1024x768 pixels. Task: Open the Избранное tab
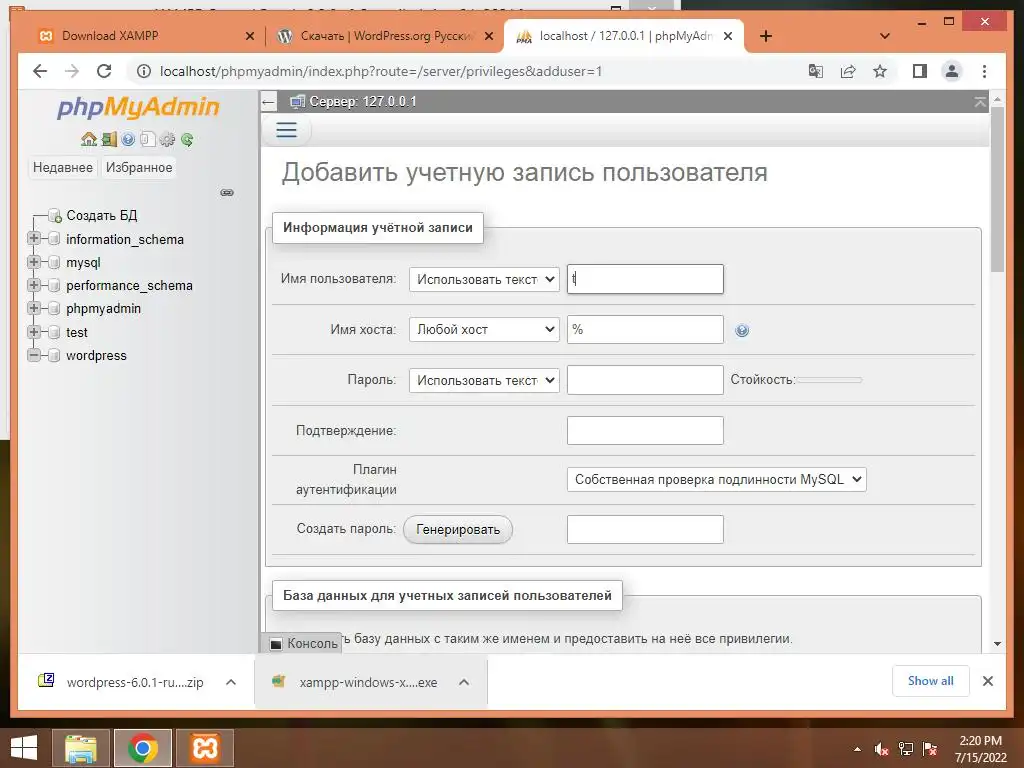139,167
